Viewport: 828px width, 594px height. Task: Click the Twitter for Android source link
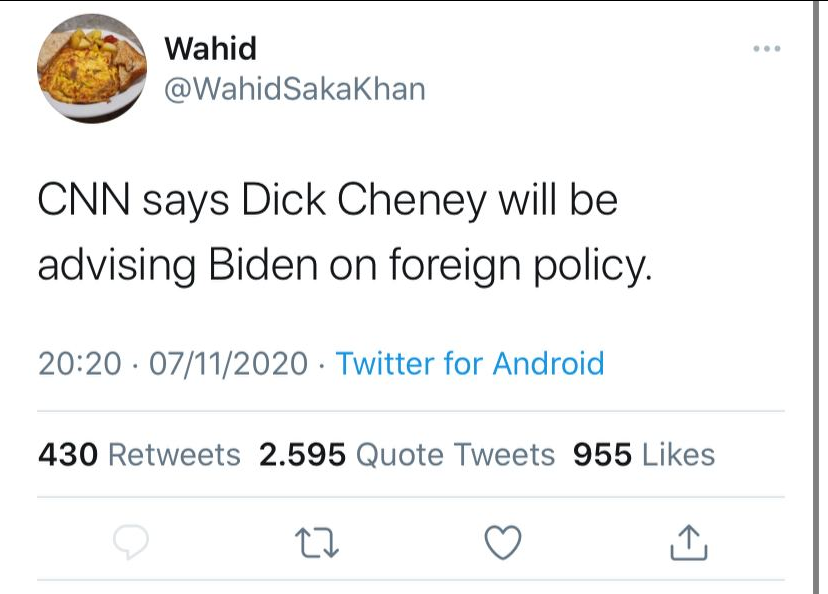(470, 362)
